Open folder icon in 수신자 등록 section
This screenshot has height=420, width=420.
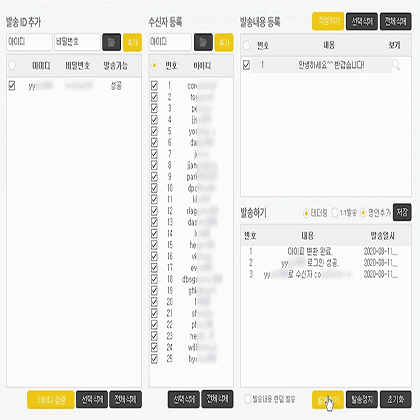203,42
